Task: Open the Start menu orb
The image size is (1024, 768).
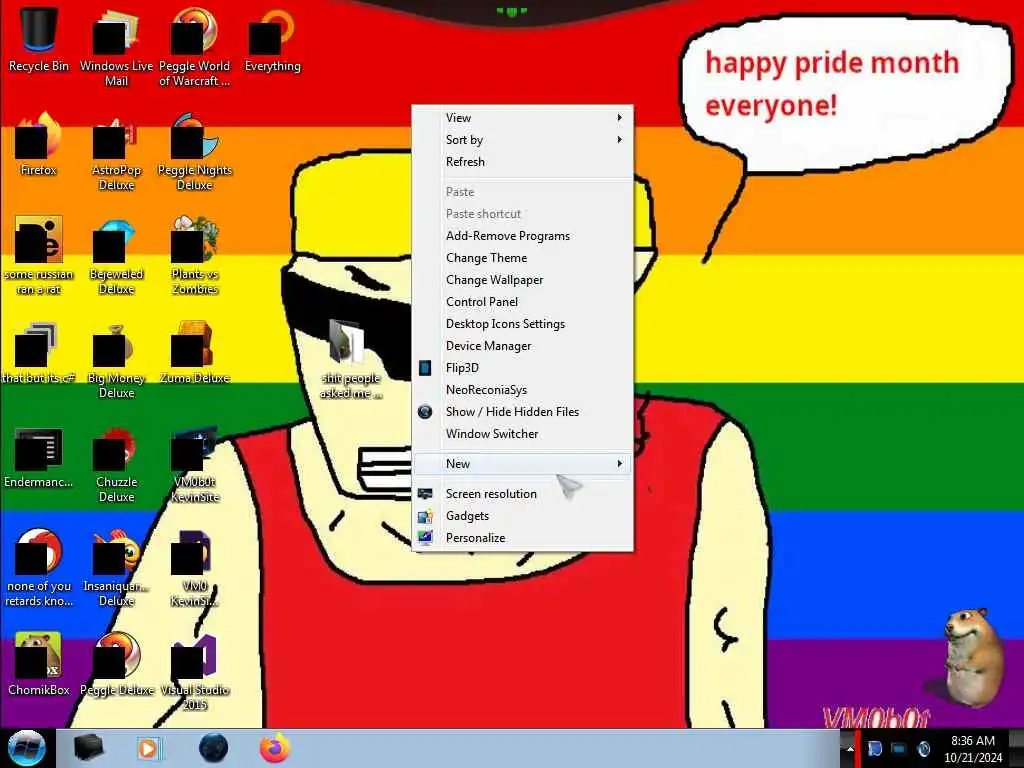Action: point(26,748)
